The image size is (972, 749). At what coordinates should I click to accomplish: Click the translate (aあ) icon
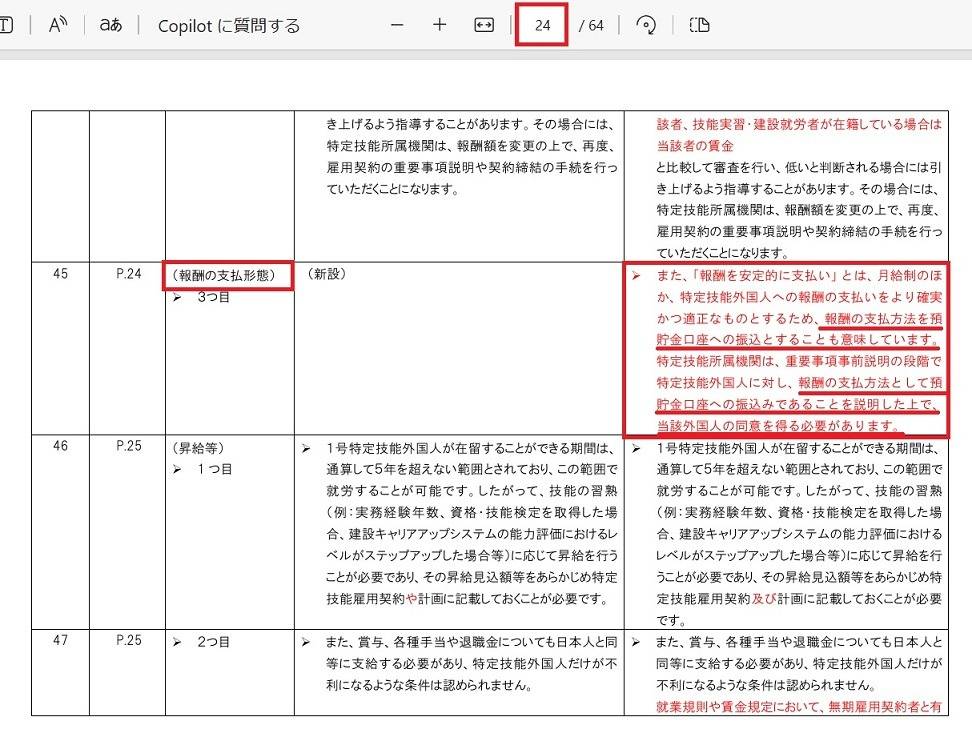tap(110, 25)
